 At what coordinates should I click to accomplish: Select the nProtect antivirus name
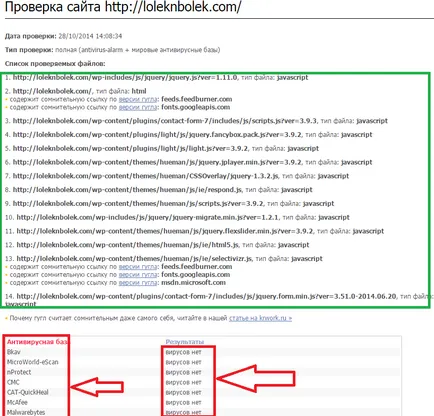19,372
